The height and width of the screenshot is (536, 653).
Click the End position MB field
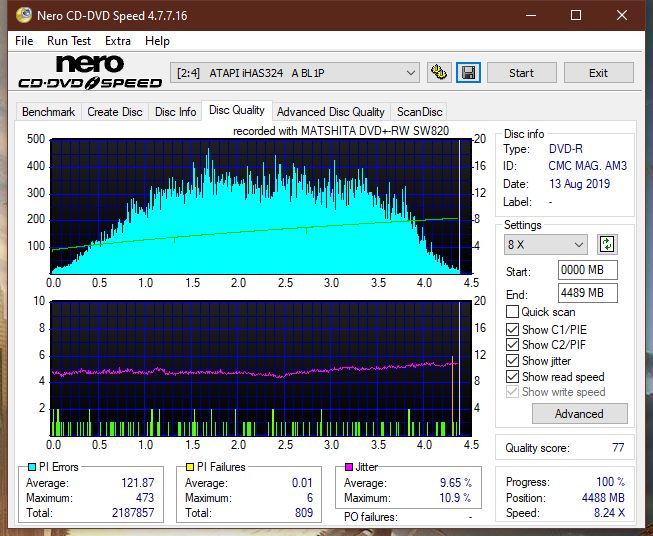[588, 293]
